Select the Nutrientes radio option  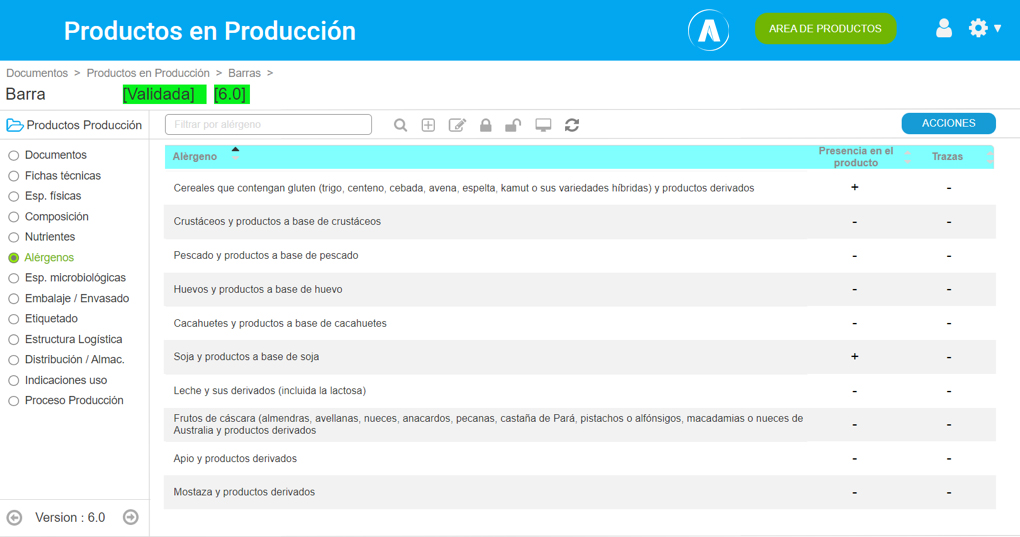(14, 237)
